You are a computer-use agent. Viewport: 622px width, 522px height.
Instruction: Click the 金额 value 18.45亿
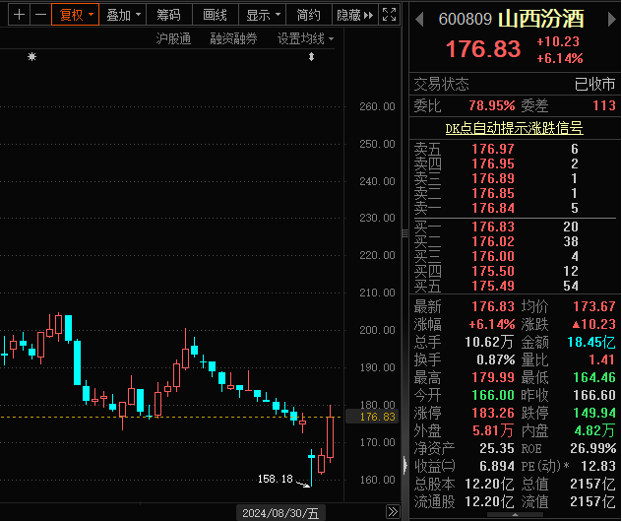pyautogui.click(x=591, y=342)
